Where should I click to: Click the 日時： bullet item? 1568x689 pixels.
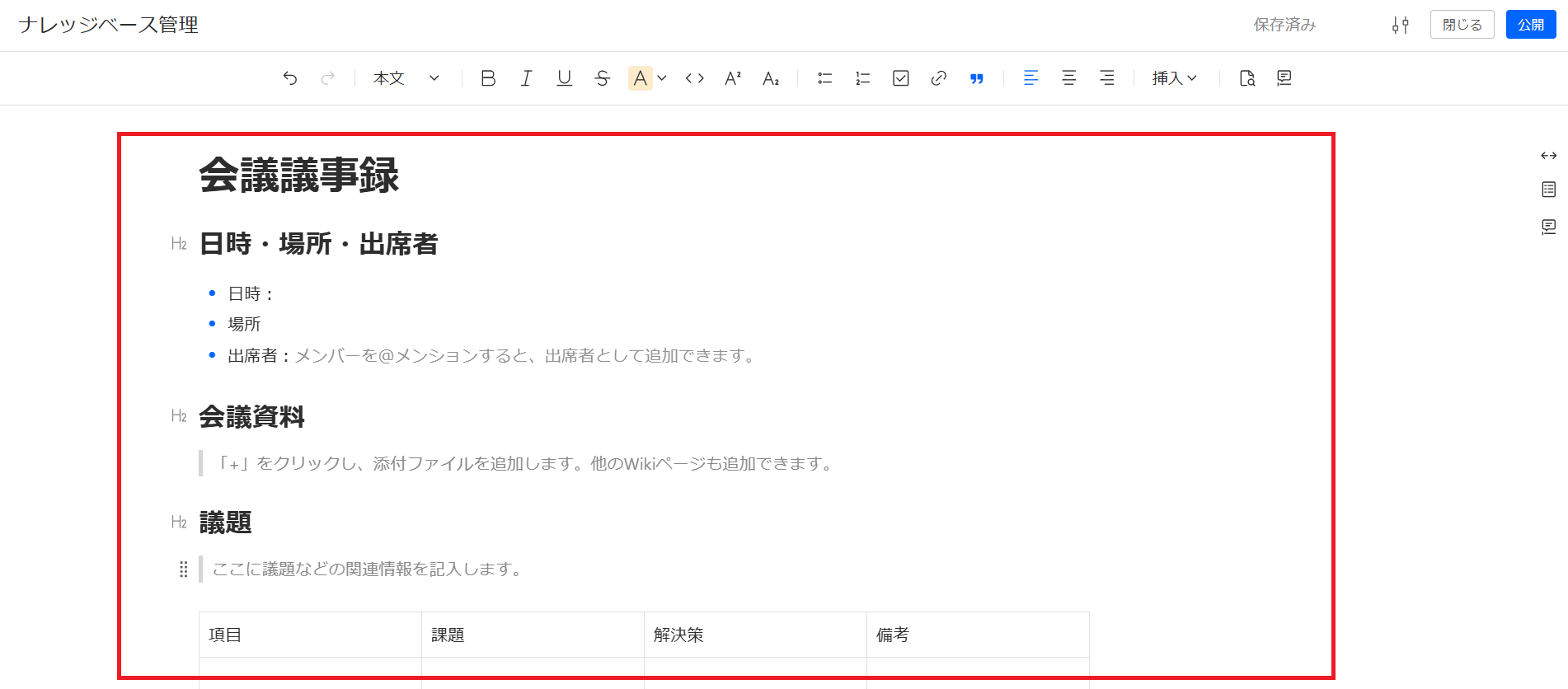[x=251, y=294]
